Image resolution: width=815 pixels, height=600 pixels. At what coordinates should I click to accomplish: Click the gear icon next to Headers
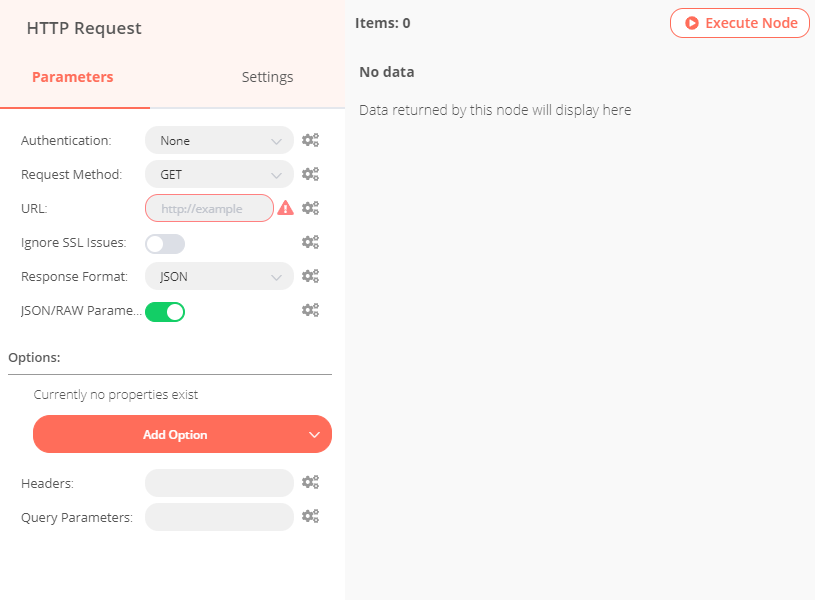(x=310, y=483)
